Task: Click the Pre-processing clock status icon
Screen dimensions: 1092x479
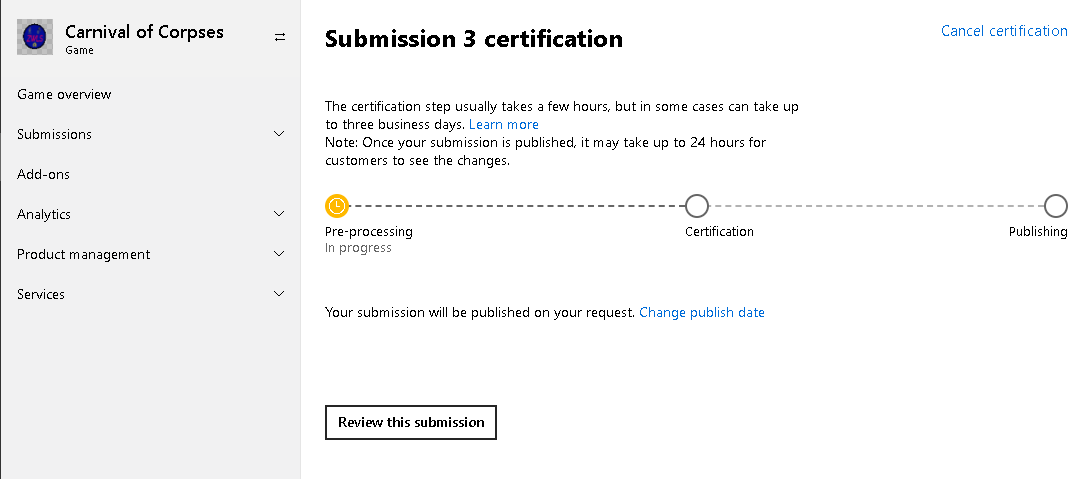Action: click(336, 206)
